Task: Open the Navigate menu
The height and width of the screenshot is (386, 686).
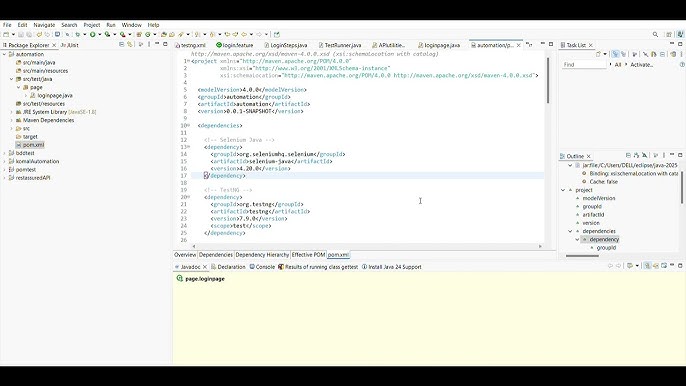Action: 44,25
